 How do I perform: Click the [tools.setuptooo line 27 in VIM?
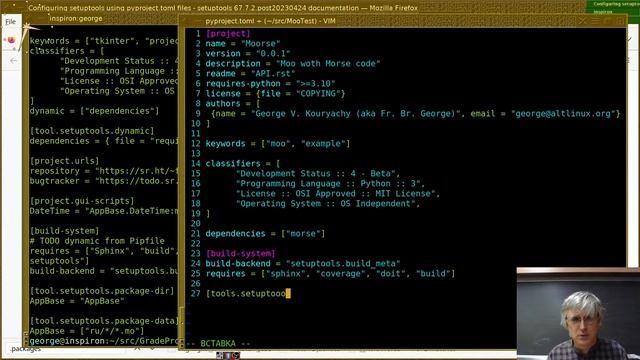(x=245, y=293)
